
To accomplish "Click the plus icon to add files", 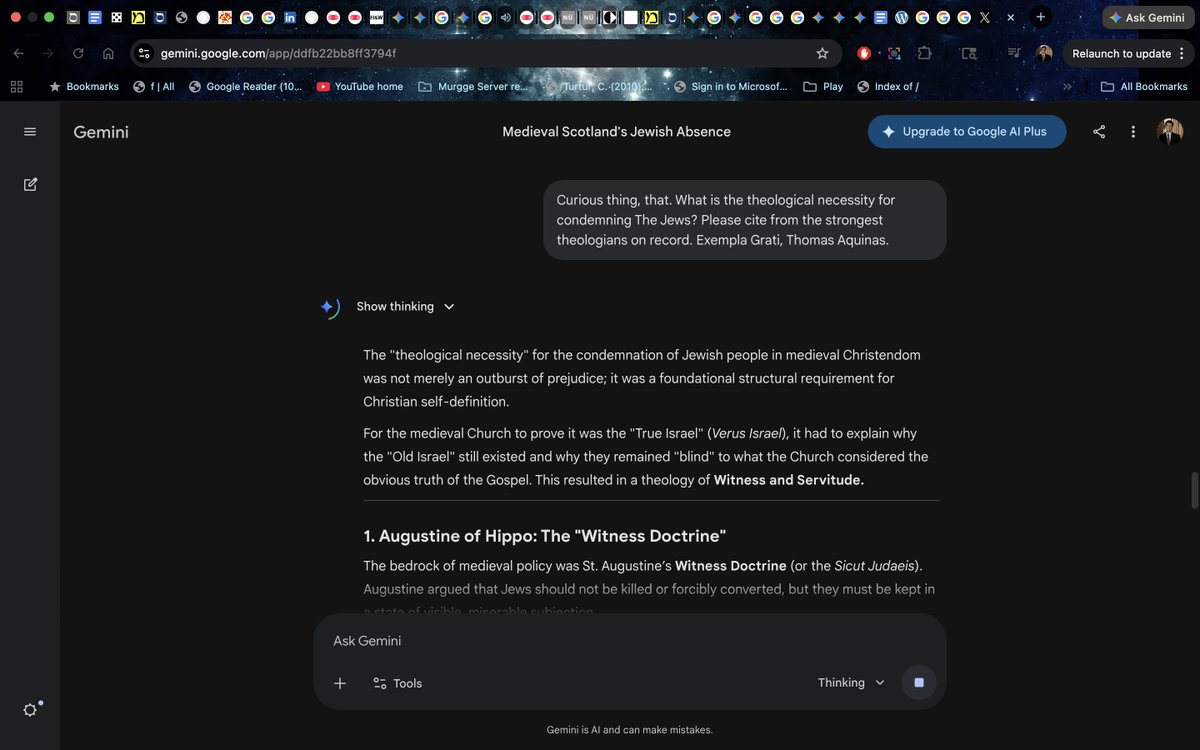I will 340,683.
